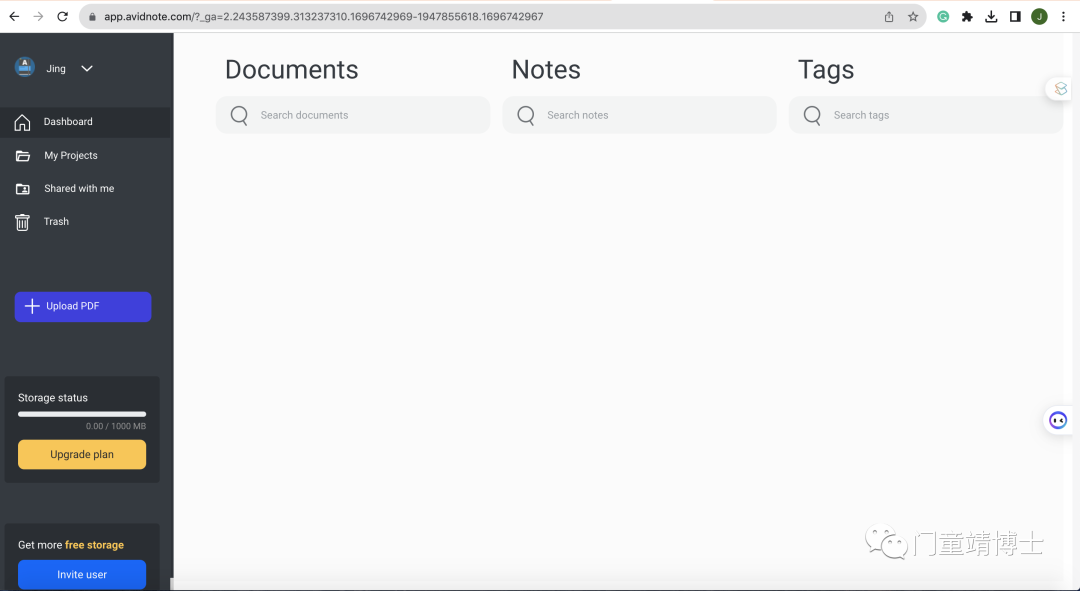Screen dimensions: 1080x591
Task: Click the Dashboard home icon
Action: point(22,123)
